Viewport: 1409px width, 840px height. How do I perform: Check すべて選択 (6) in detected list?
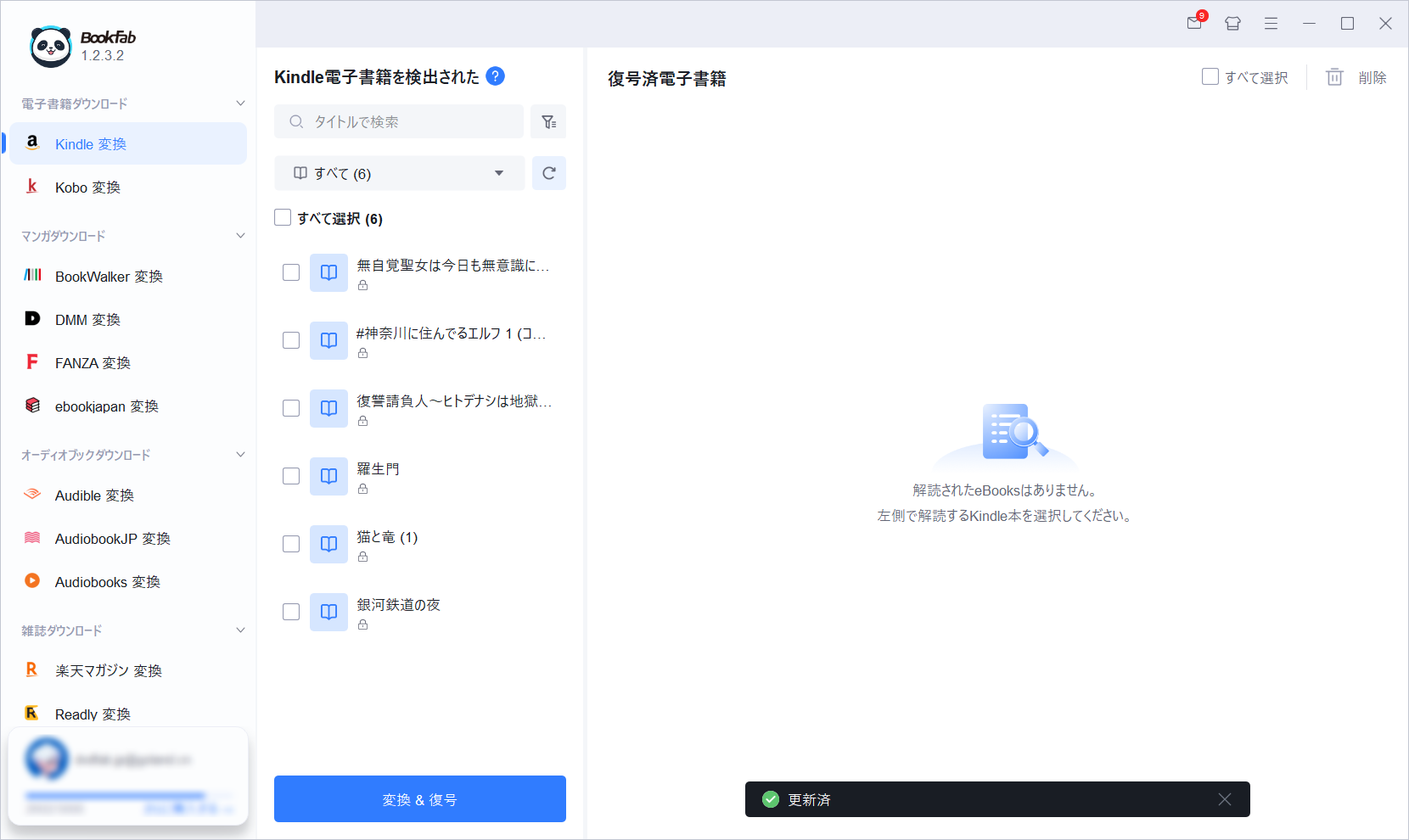pos(283,218)
